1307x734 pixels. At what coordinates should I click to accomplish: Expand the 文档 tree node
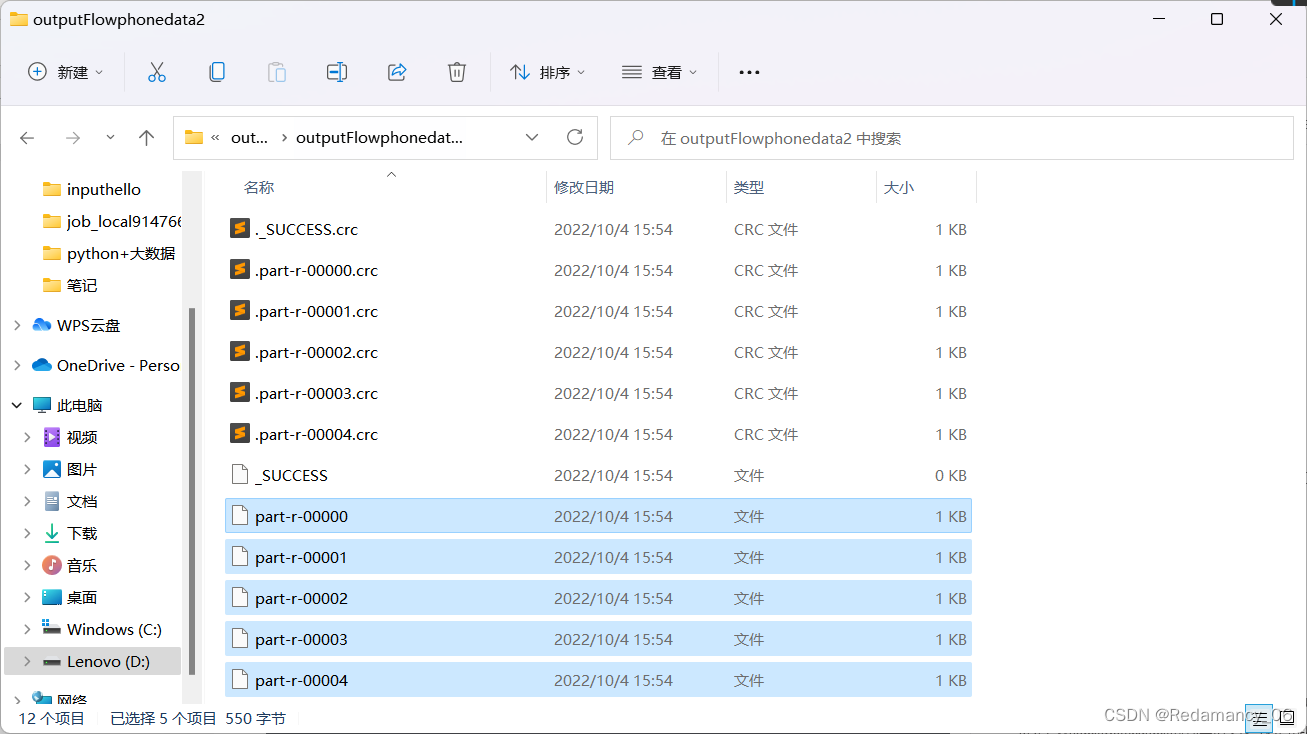pyautogui.click(x=28, y=501)
